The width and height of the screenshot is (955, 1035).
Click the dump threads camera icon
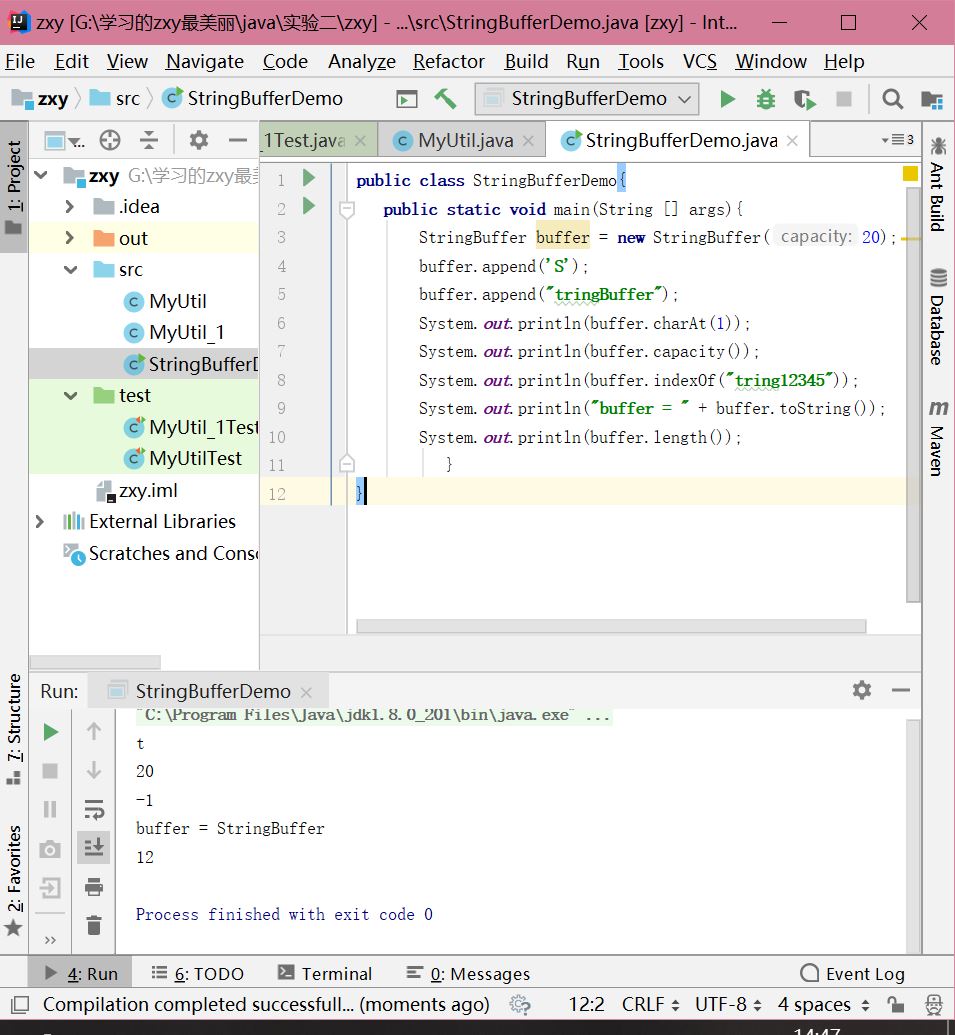[50, 849]
